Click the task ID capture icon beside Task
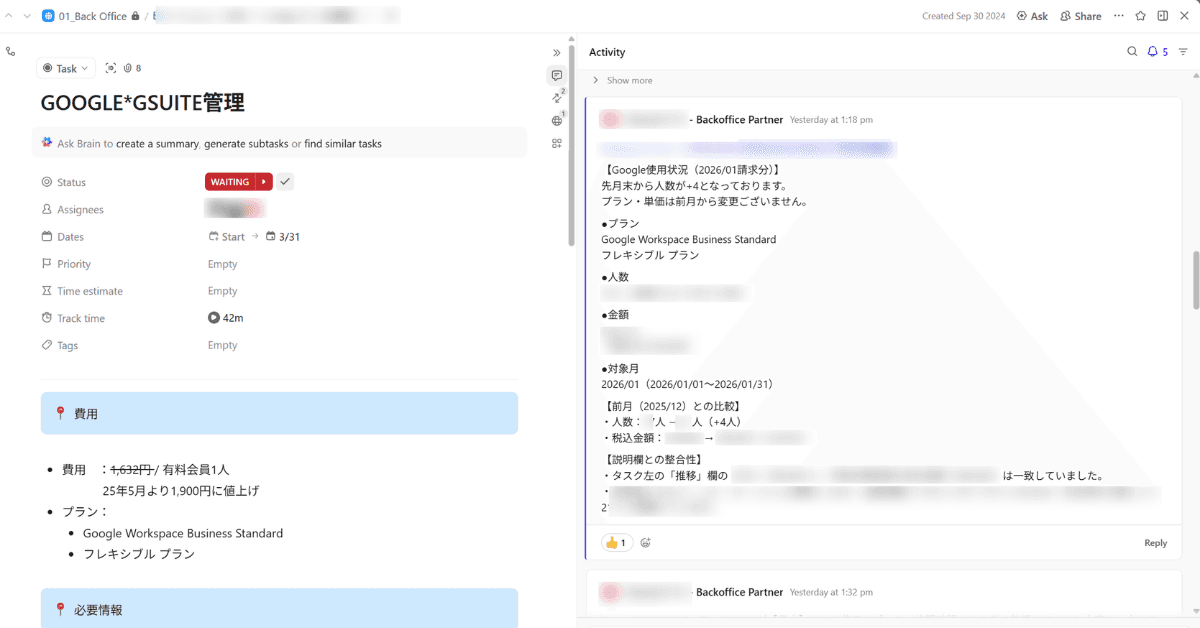Image resolution: width=1200 pixels, height=628 pixels. (x=110, y=68)
